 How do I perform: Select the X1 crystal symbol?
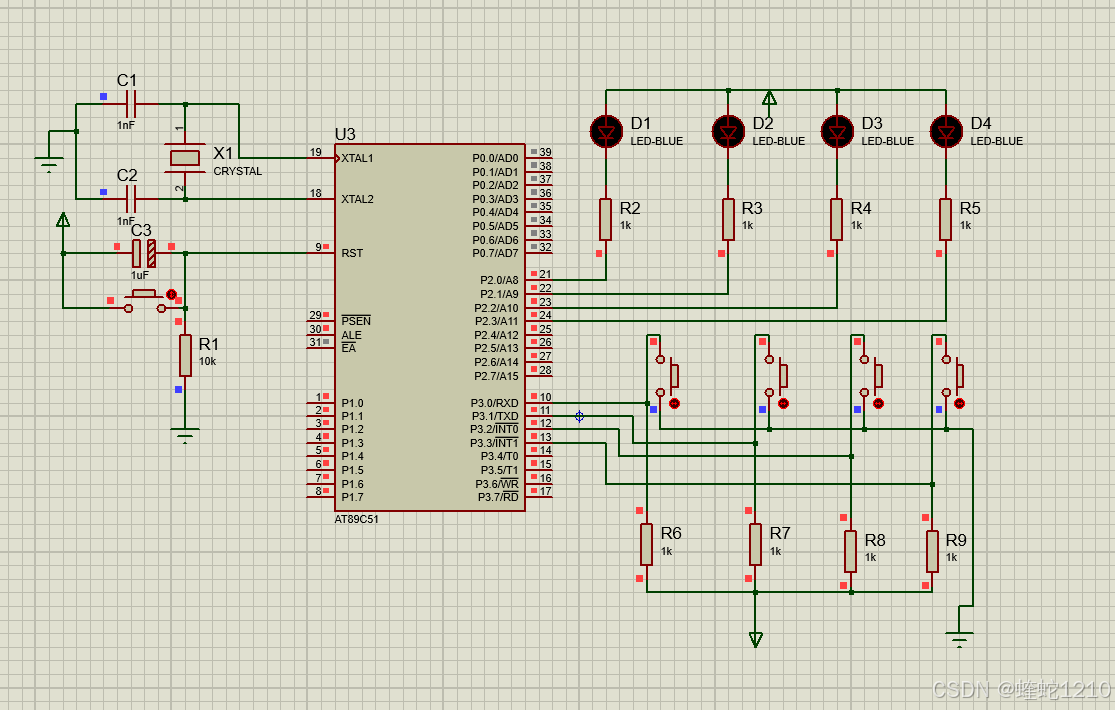point(185,158)
